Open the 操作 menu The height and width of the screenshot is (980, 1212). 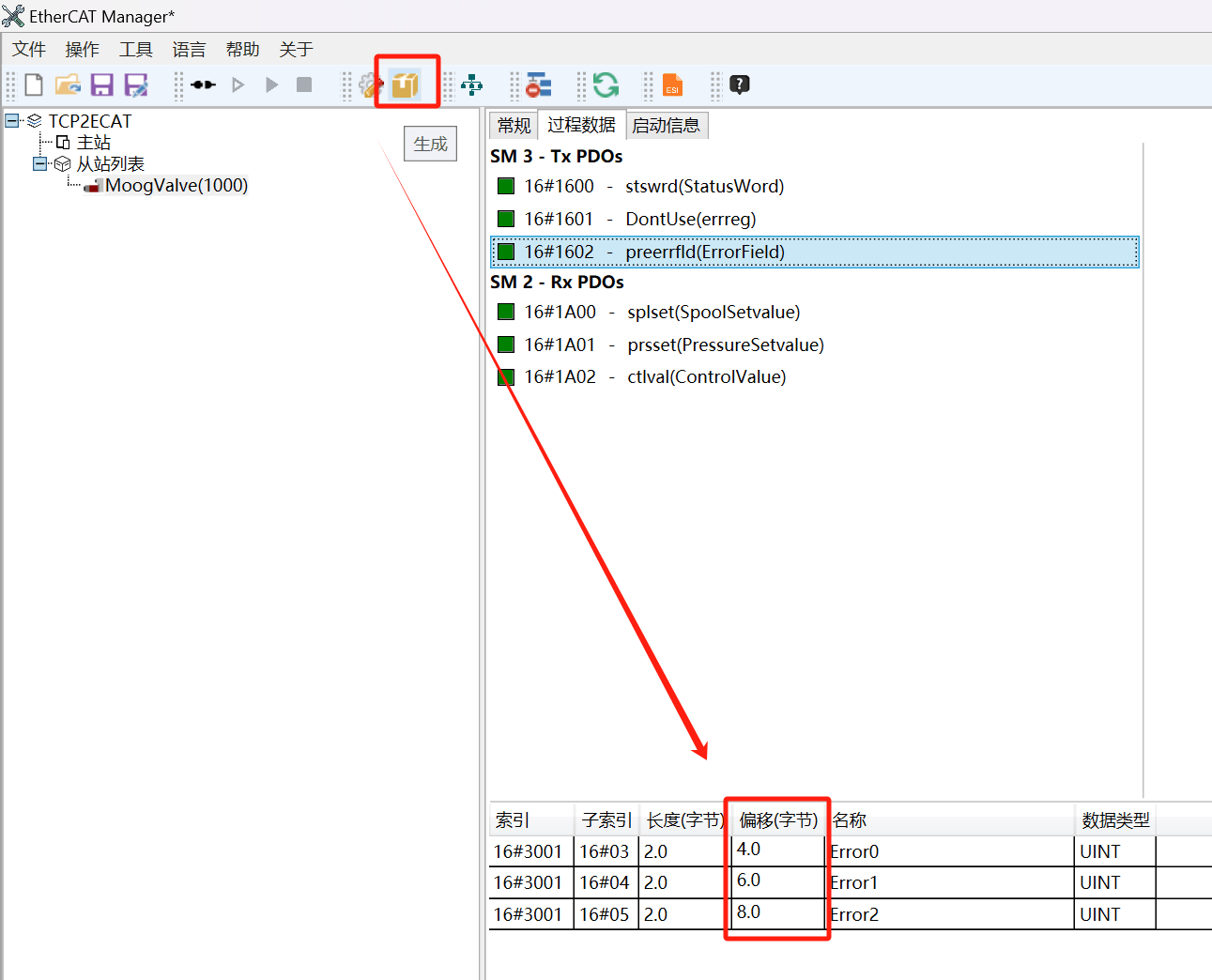[83, 49]
